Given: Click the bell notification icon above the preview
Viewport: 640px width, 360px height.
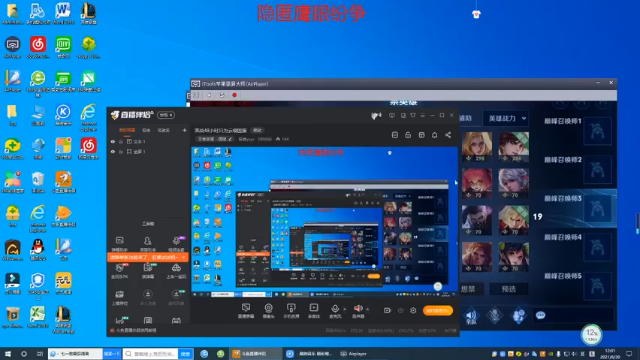Looking at the screenshot, I should point(434,135).
